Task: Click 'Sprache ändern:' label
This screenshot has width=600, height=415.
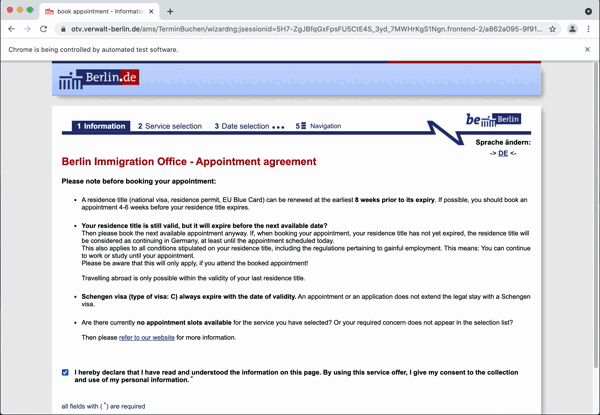Action: [x=503, y=142]
